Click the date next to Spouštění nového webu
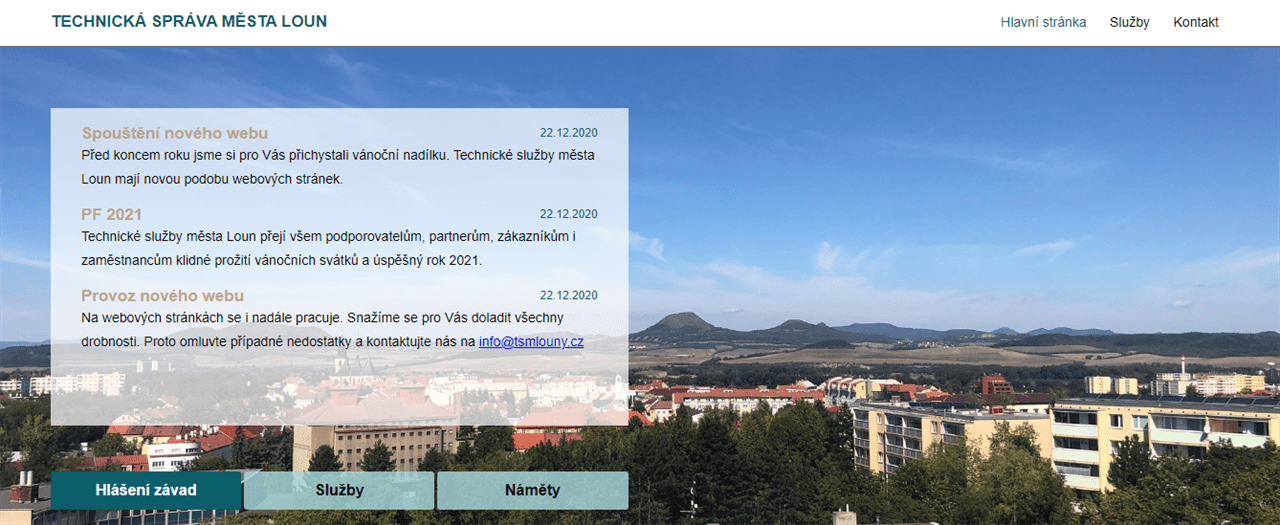 569,132
